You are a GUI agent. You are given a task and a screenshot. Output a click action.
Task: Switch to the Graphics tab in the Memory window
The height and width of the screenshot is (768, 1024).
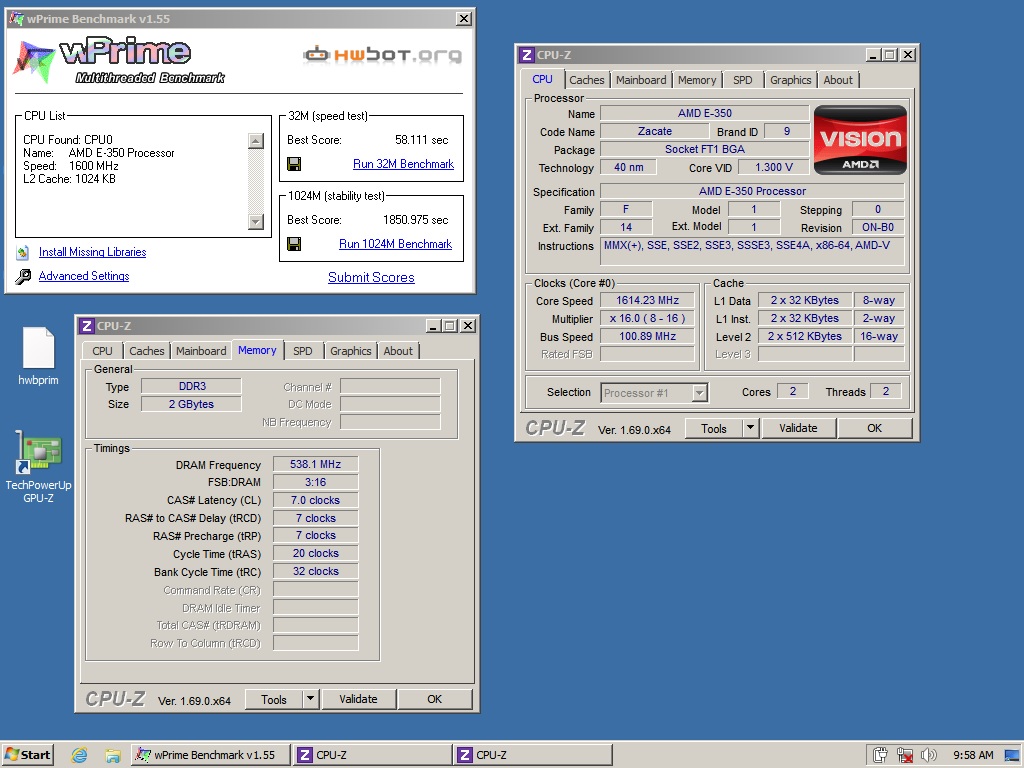point(351,351)
